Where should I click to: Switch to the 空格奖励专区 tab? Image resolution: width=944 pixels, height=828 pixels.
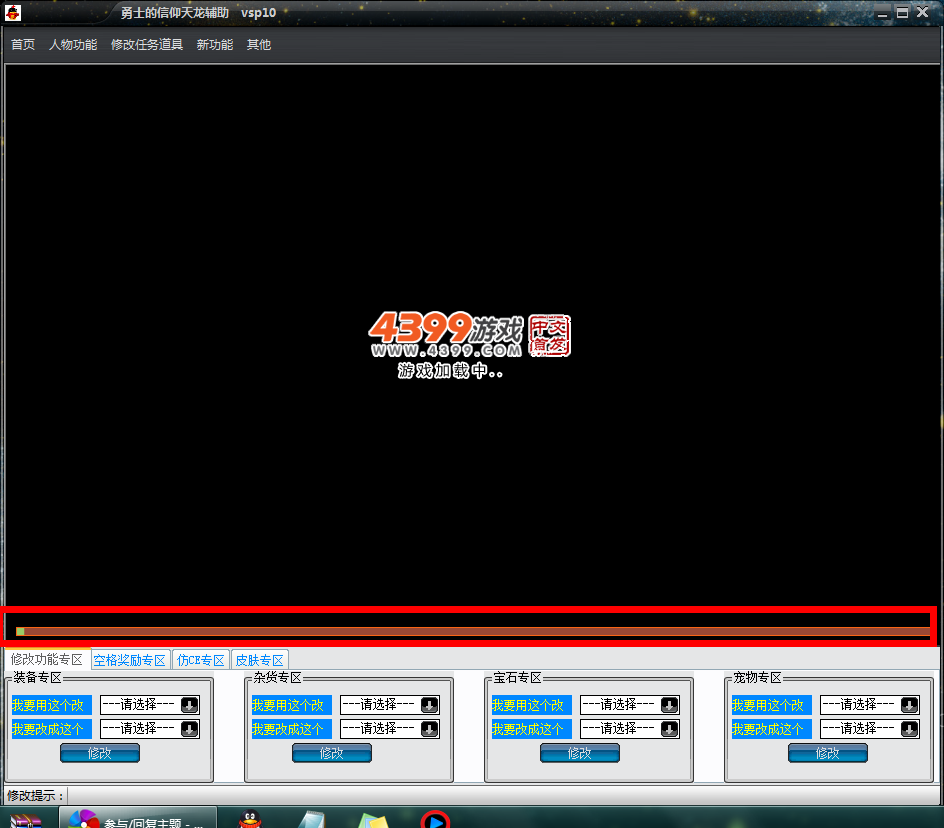tap(130, 660)
